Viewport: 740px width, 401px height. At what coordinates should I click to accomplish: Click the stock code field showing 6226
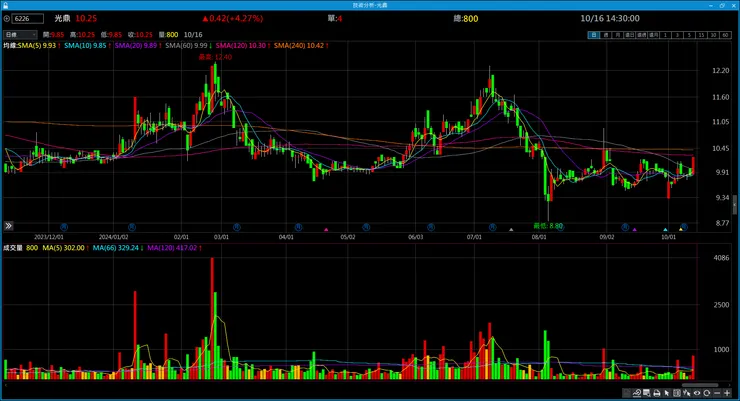point(28,19)
